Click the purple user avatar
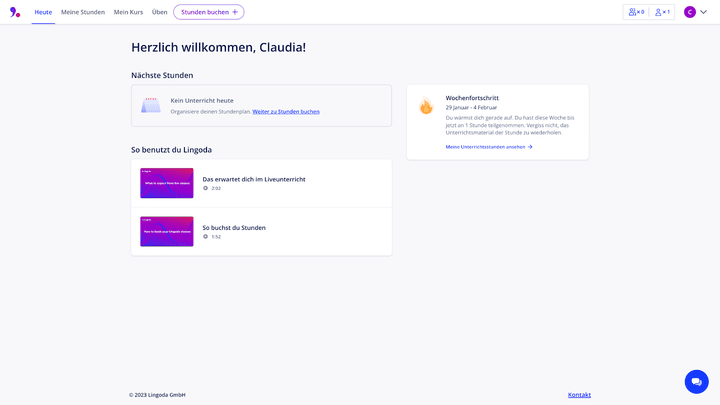 pyautogui.click(x=690, y=12)
